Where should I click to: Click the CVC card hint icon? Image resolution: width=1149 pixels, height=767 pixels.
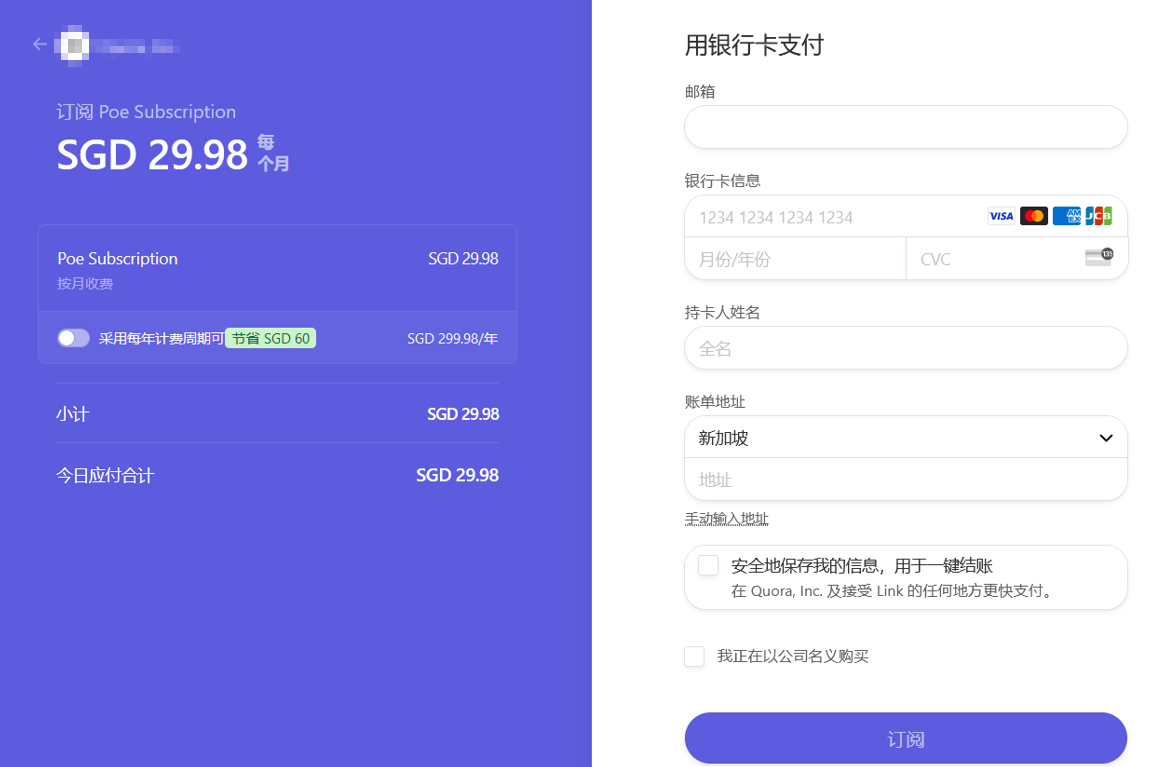click(1098, 257)
